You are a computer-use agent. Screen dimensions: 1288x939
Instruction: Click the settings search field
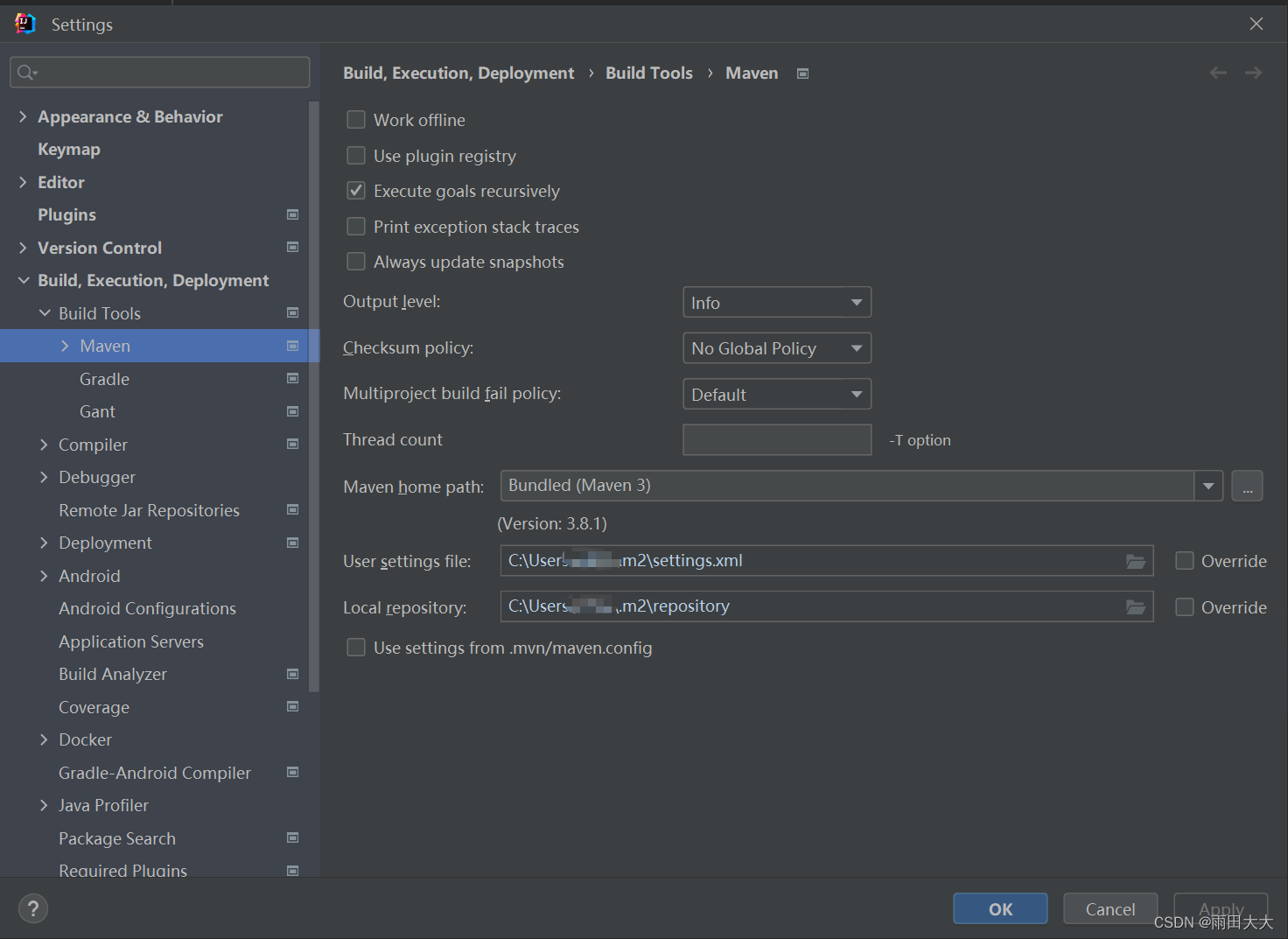[x=160, y=73]
